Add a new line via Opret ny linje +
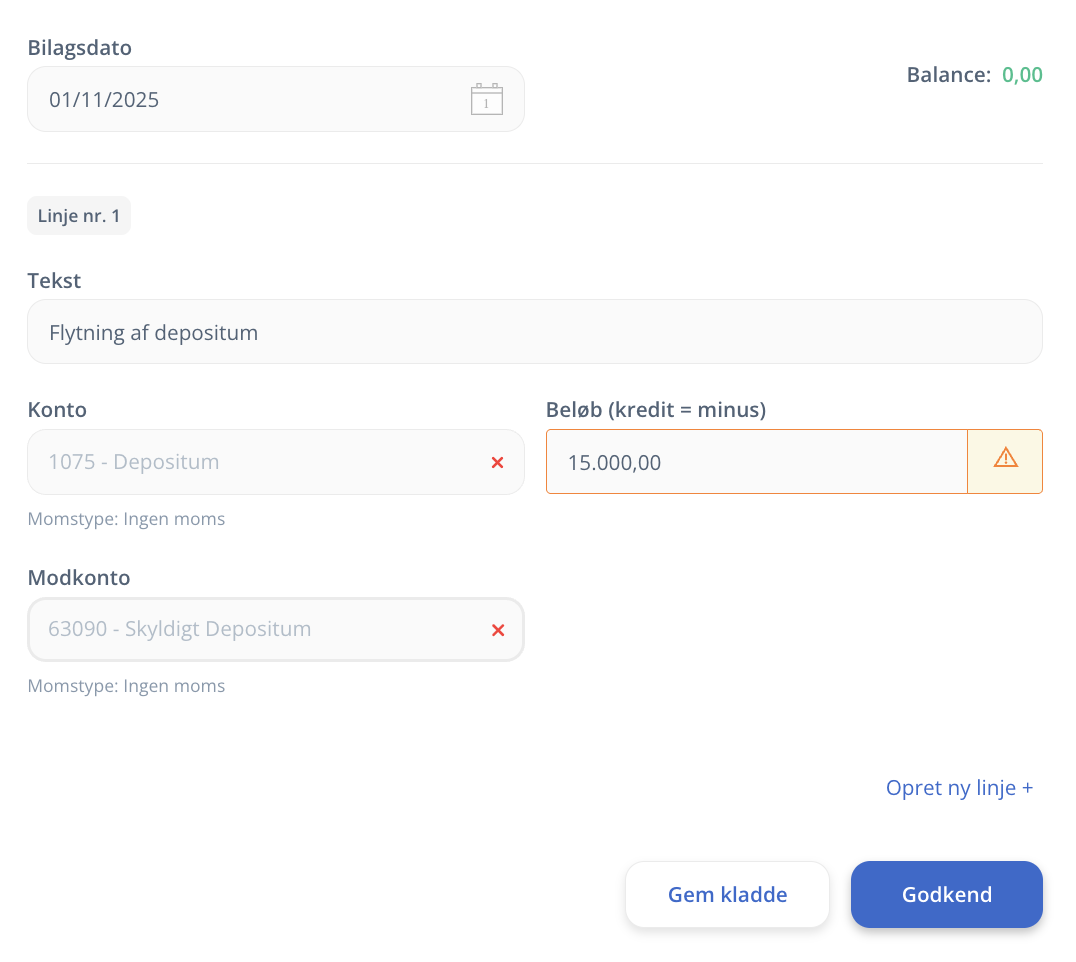The image size is (1076, 962). pyautogui.click(x=958, y=788)
